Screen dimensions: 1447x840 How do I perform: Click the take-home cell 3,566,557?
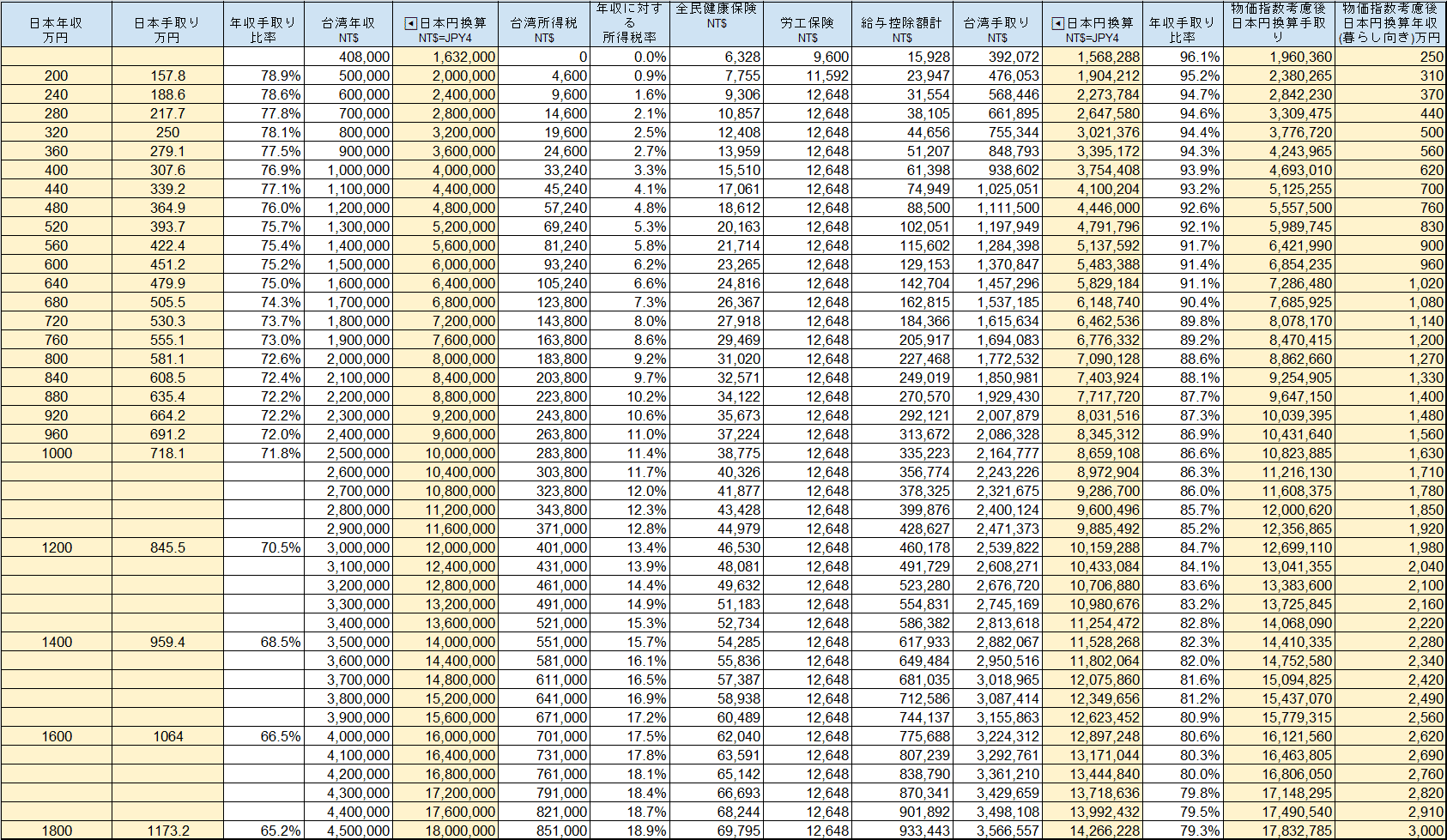pyautogui.click(x=997, y=831)
